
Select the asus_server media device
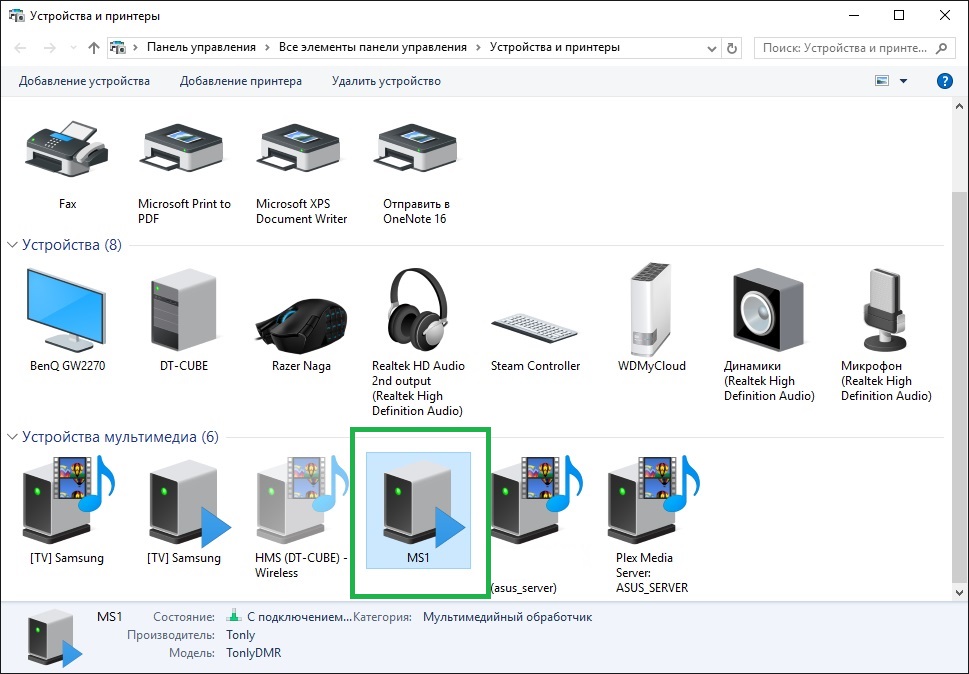point(536,500)
